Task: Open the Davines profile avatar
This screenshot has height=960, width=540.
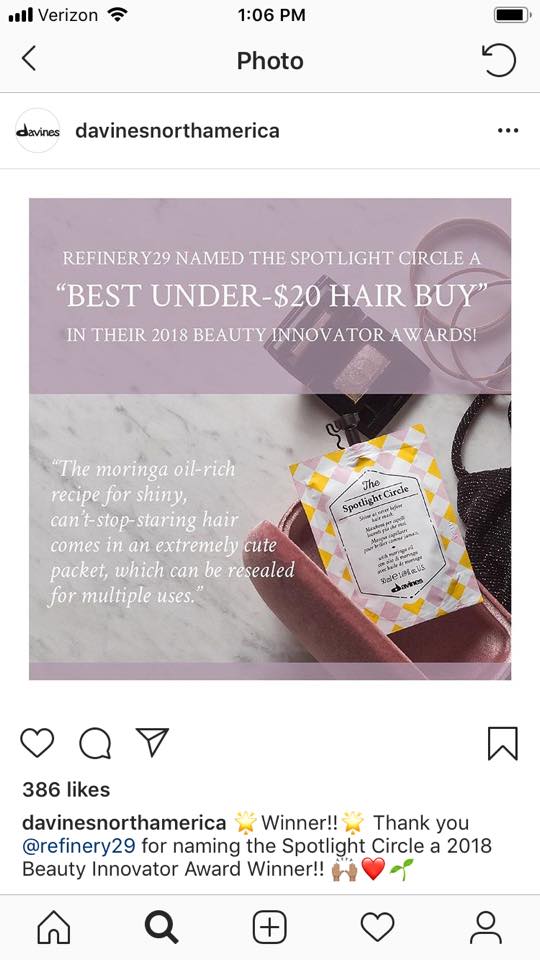Action: [x=37, y=130]
